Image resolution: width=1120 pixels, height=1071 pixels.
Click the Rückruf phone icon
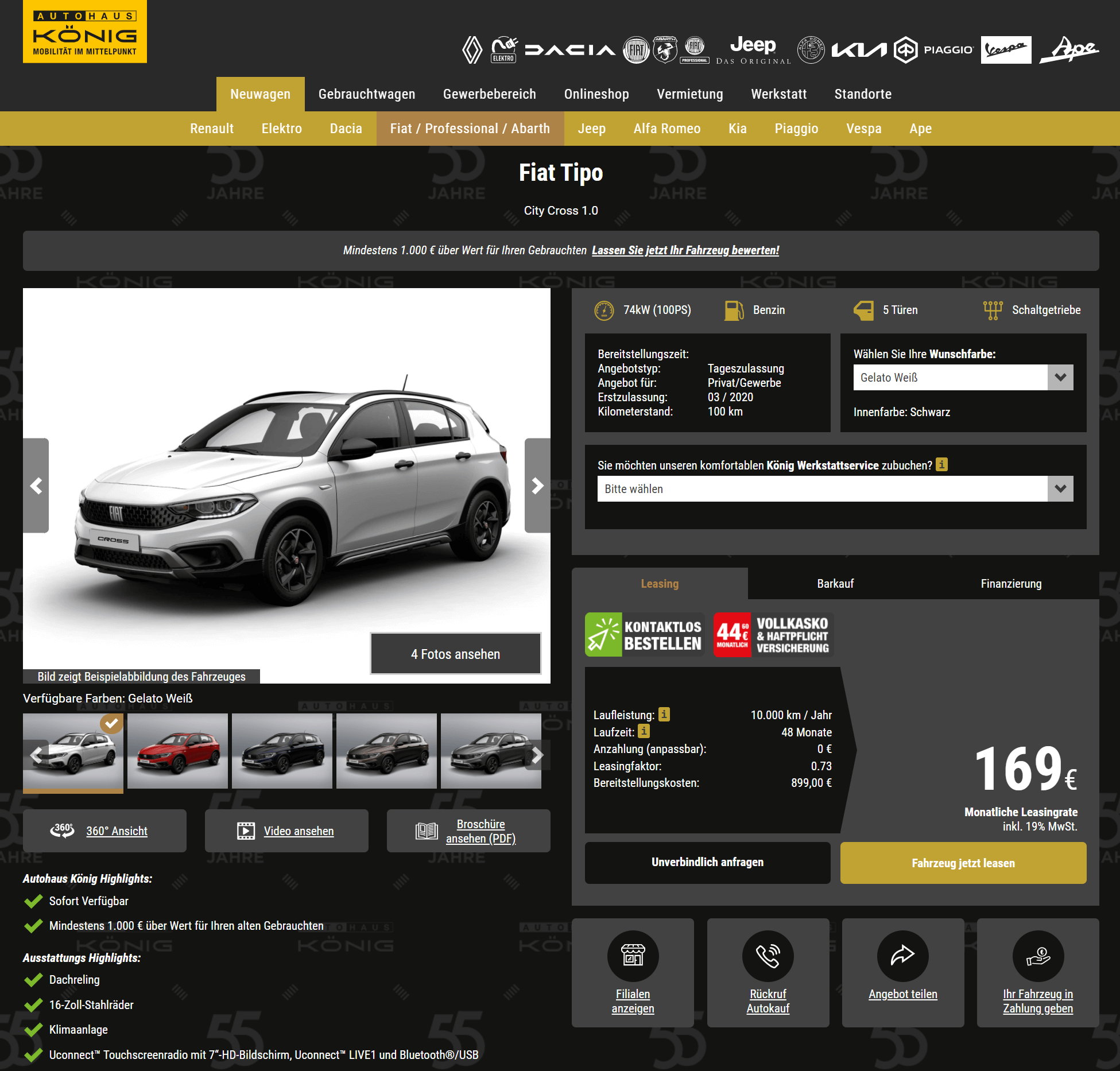768,956
